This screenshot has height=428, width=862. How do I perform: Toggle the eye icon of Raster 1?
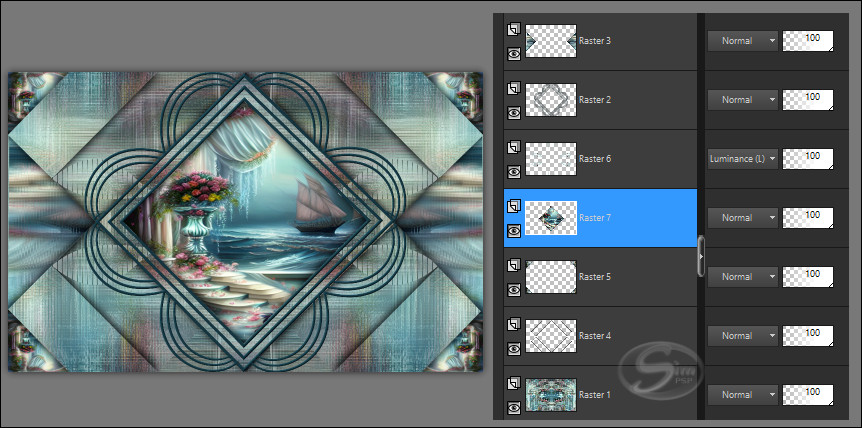pyautogui.click(x=514, y=407)
